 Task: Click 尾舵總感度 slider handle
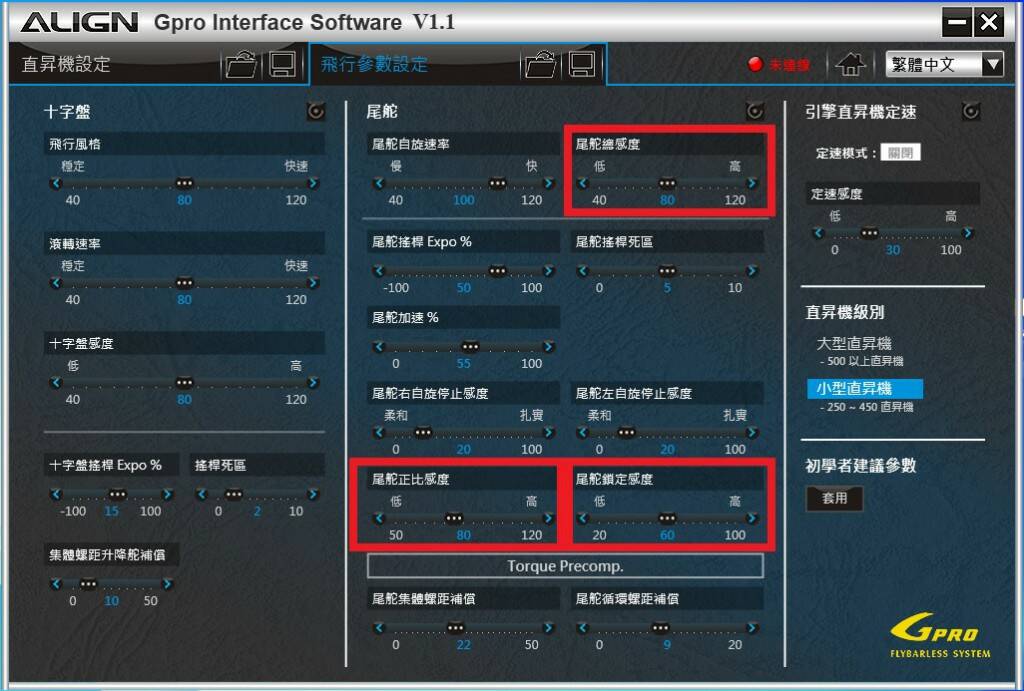[667, 184]
